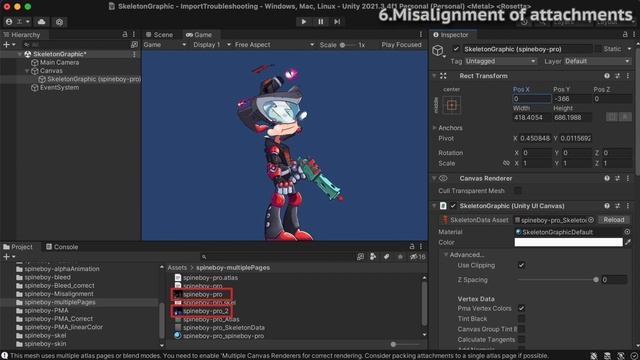The image size is (640, 360).
Task: Switch to the Scene tab
Action: (x=159, y=35)
